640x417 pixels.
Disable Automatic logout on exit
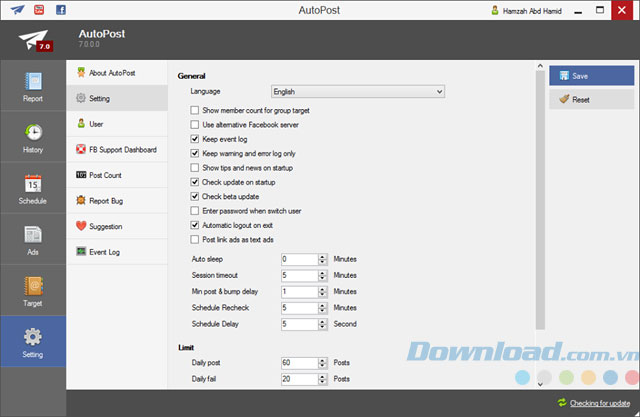195,226
